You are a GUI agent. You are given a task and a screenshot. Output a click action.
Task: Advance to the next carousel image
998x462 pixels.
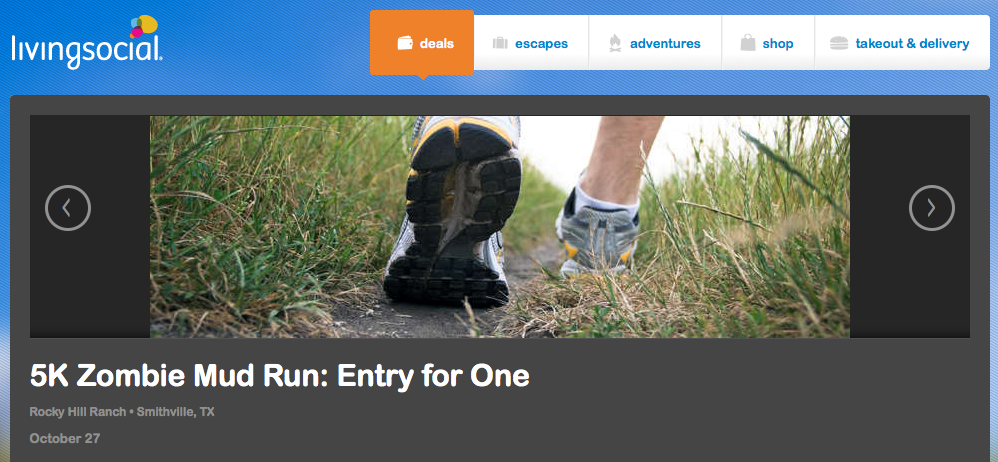pyautogui.click(x=932, y=208)
